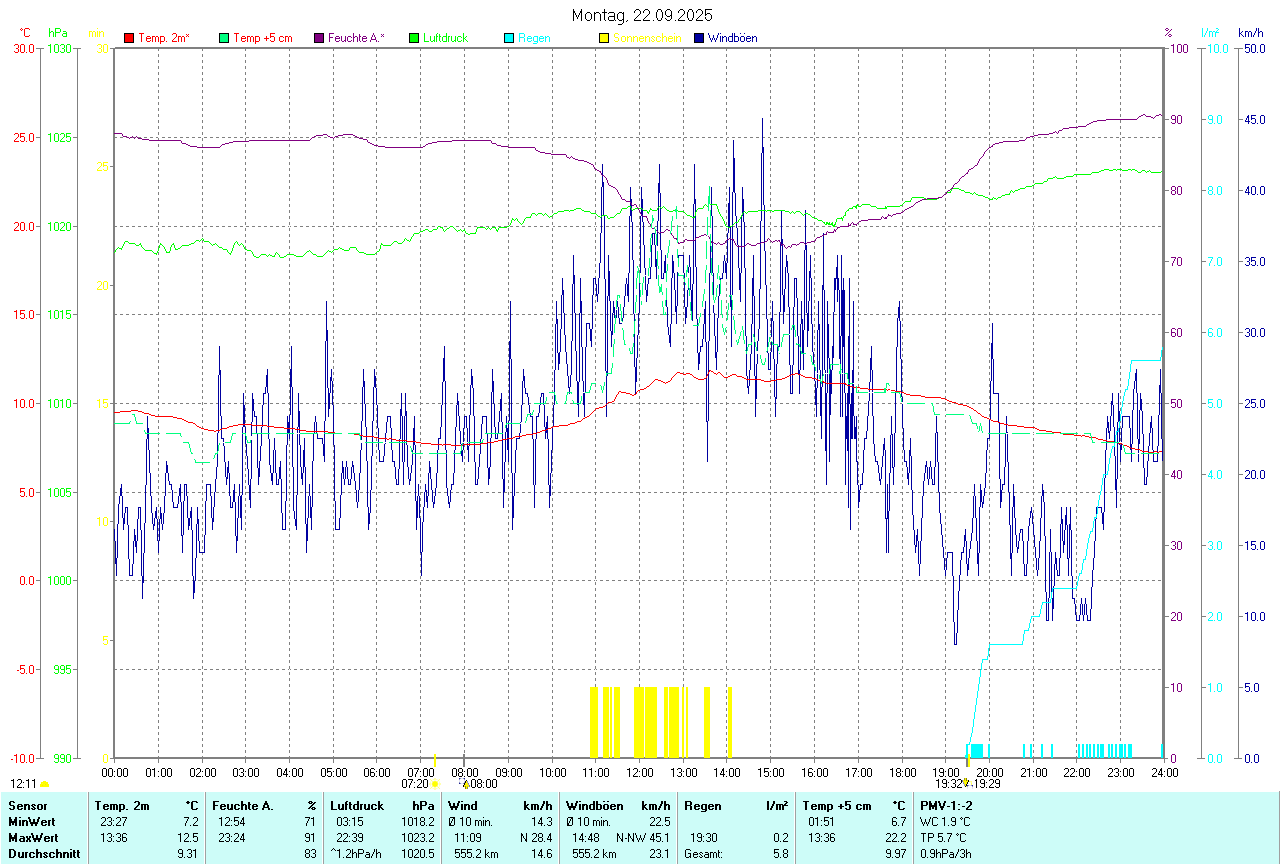Click the Windböen column header in table
This screenshot has width=1280, height=864.
(x=594, y=805)
